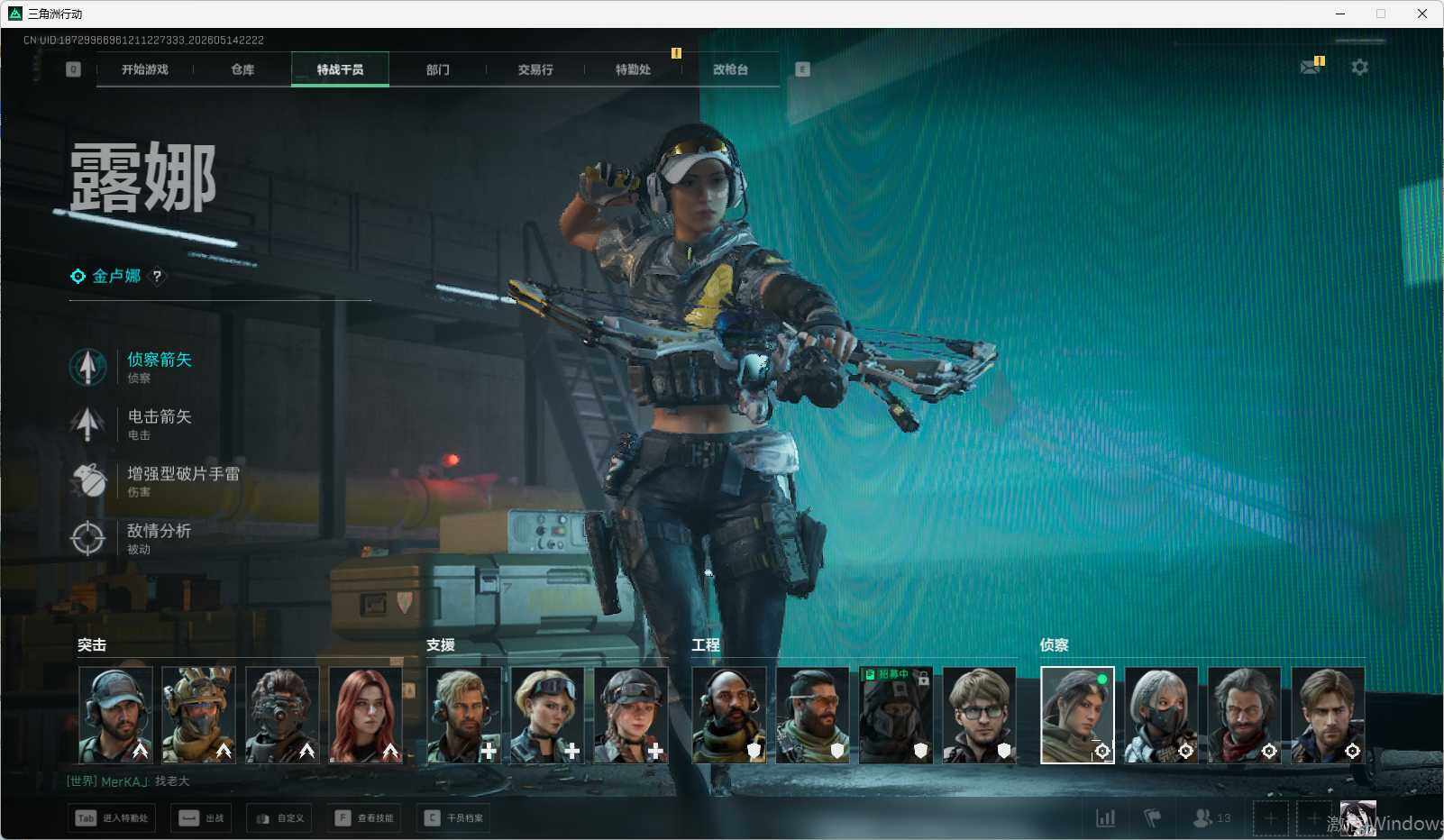Open the statistics bar chart icon
The image size is (1444, 840).
pyautogui.click(x=1105, y=818)
